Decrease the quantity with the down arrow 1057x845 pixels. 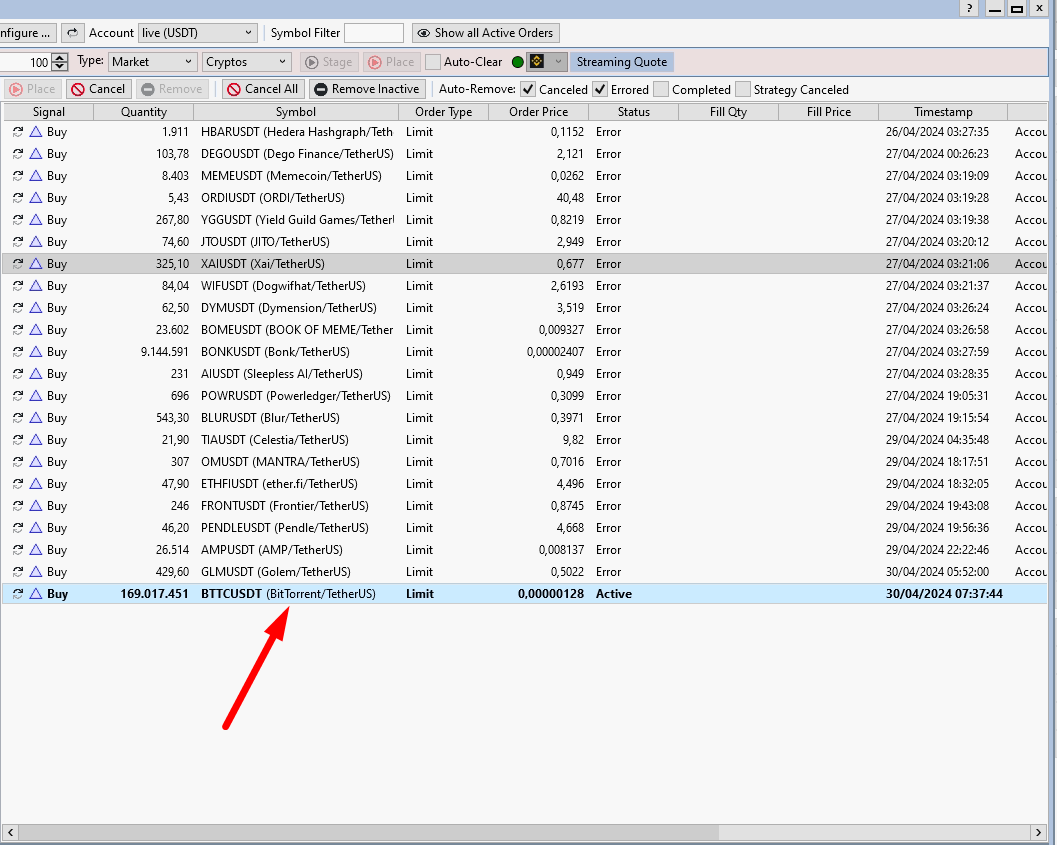[60, 67]
